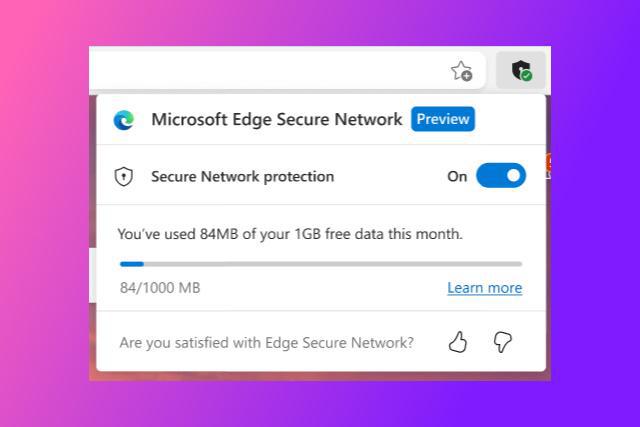This screenshot has width=640, height=427.
Task: Click inside the browser address bar
Action: point(269,70)
